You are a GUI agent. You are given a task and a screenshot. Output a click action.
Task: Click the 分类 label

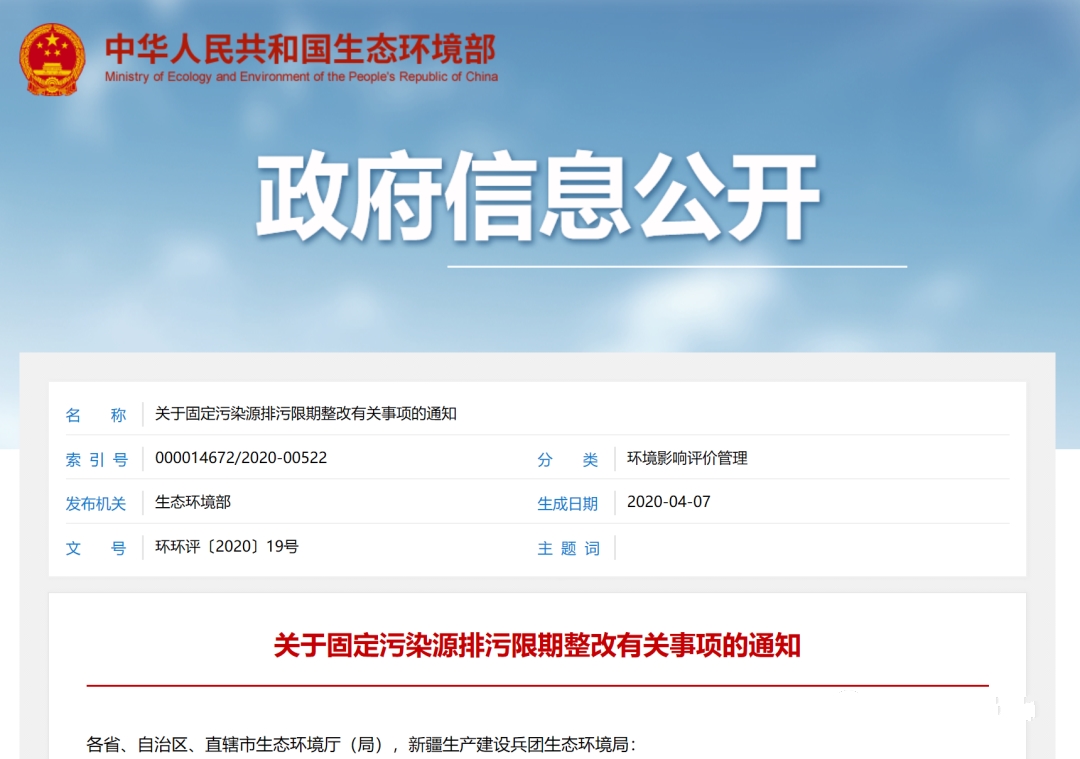coord(567,460)
